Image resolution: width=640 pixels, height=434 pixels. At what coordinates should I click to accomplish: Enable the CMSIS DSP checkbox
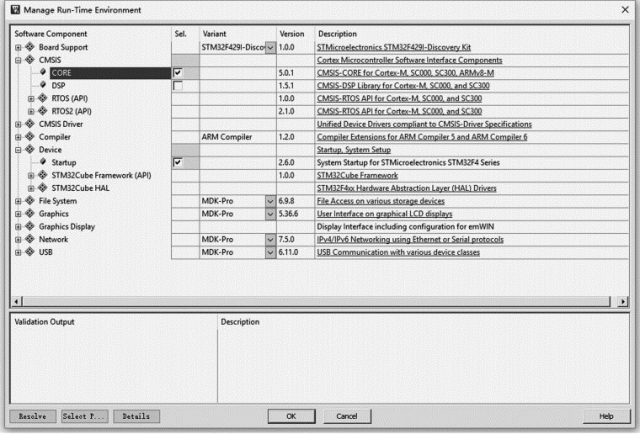pos(178,85)
